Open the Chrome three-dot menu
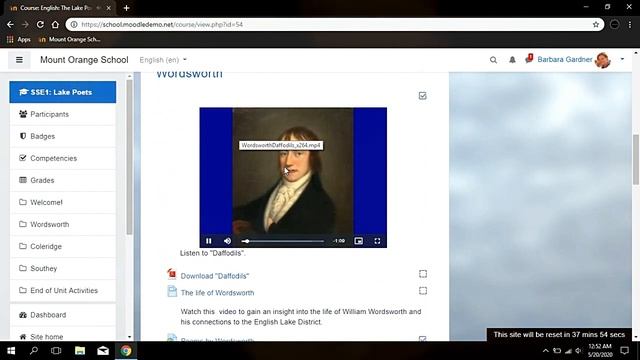Screen dimensions: 640x360 (630, 24)
